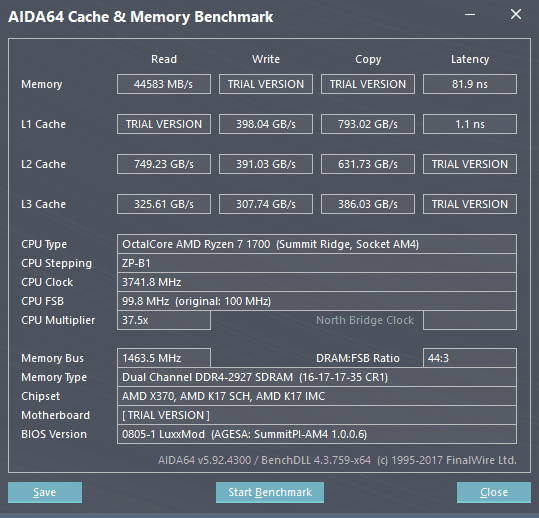539x518 pixels.
Task: Click the DRAM:FSB Ratio label
Action: point(358,358)
